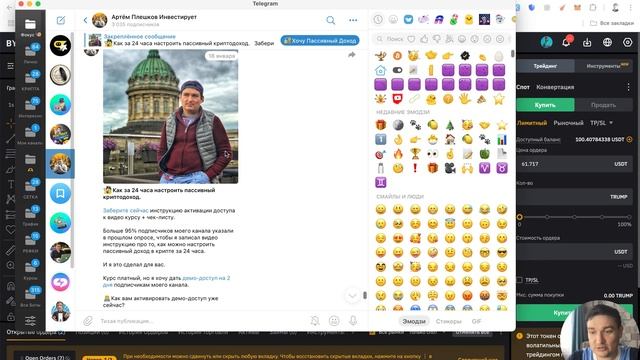Screen dimensions: 640x360
Task: Focus the TRUMP quantity field
Action: [575, 197]
